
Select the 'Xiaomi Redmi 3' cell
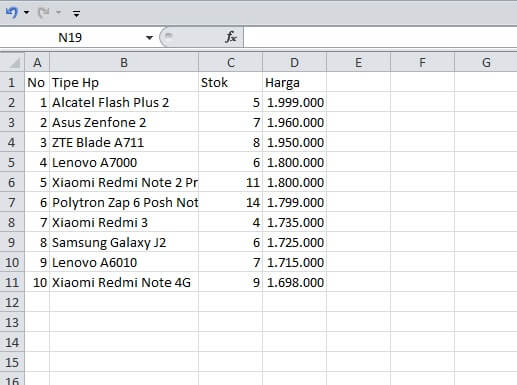coord(124,222)
